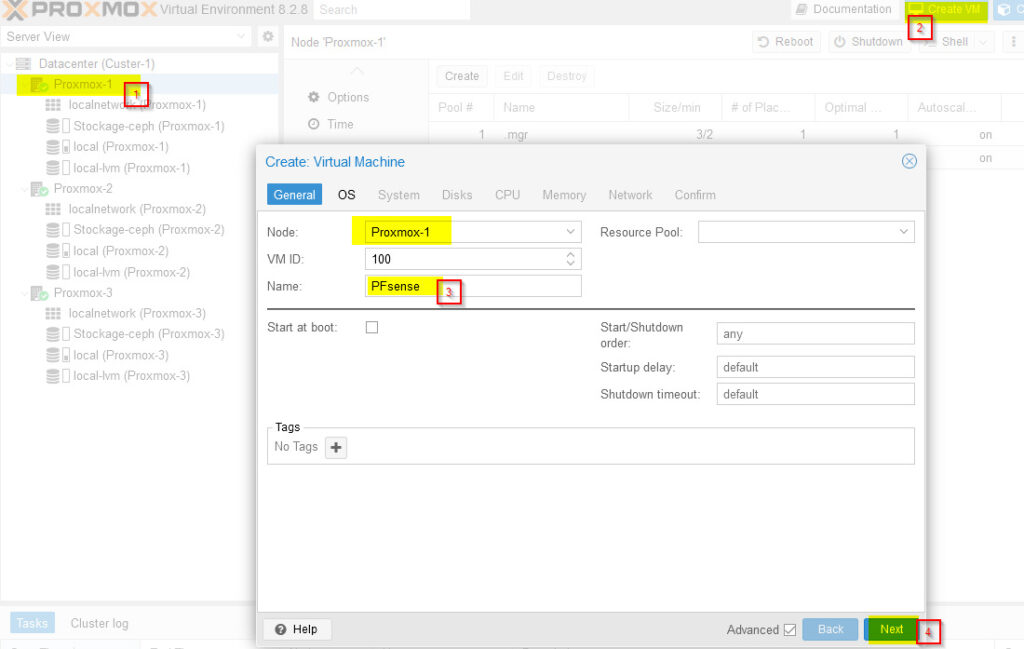Open the Node dropdown
1024x649 pixels.
(570, 232)
